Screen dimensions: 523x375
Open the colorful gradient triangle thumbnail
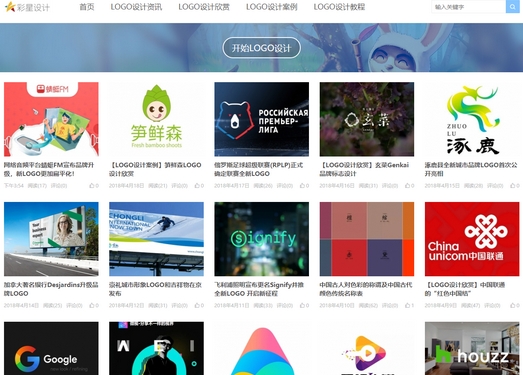[262, 348]
